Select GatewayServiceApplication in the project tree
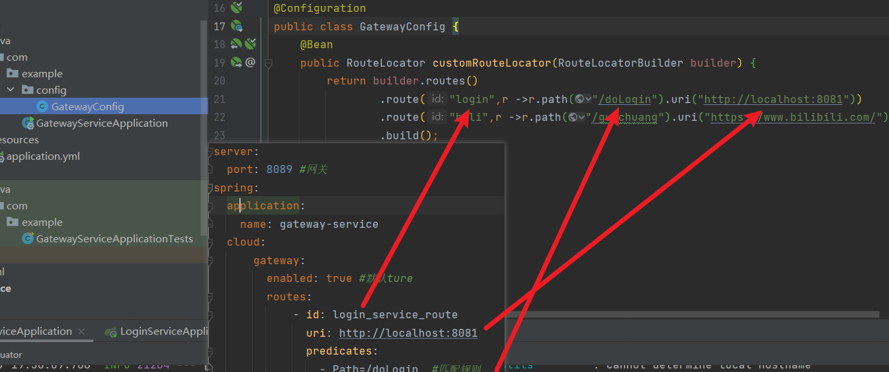 102,123
